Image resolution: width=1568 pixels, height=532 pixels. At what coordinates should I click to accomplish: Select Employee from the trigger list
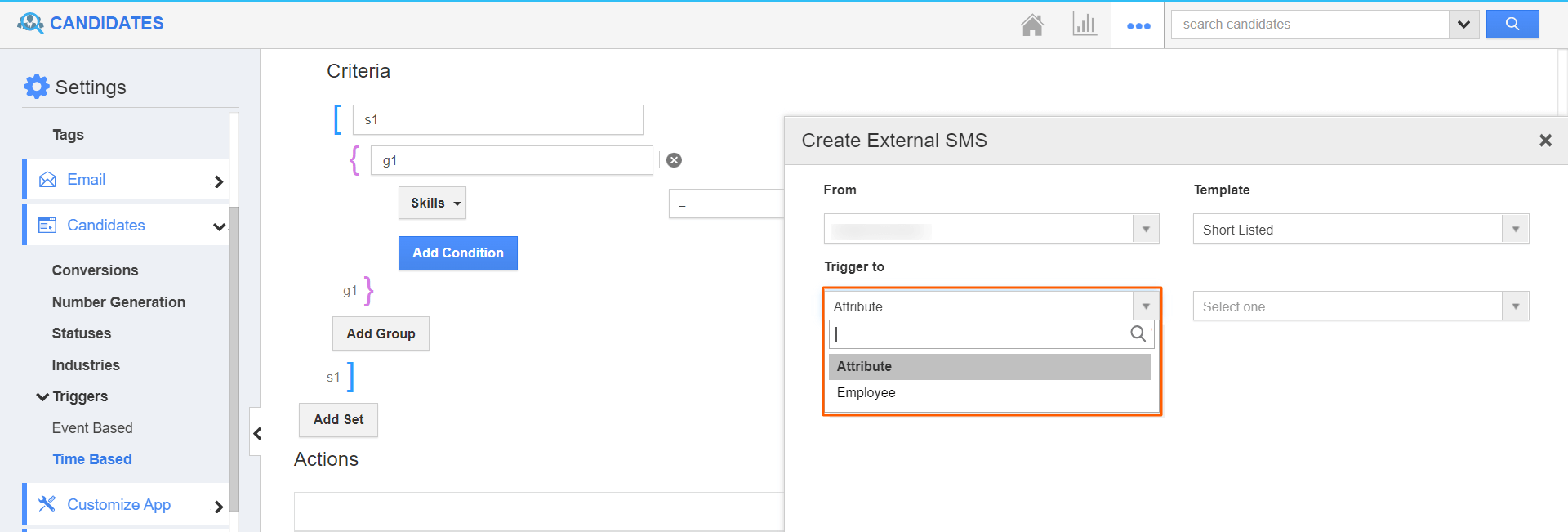(x=866, y=393)
